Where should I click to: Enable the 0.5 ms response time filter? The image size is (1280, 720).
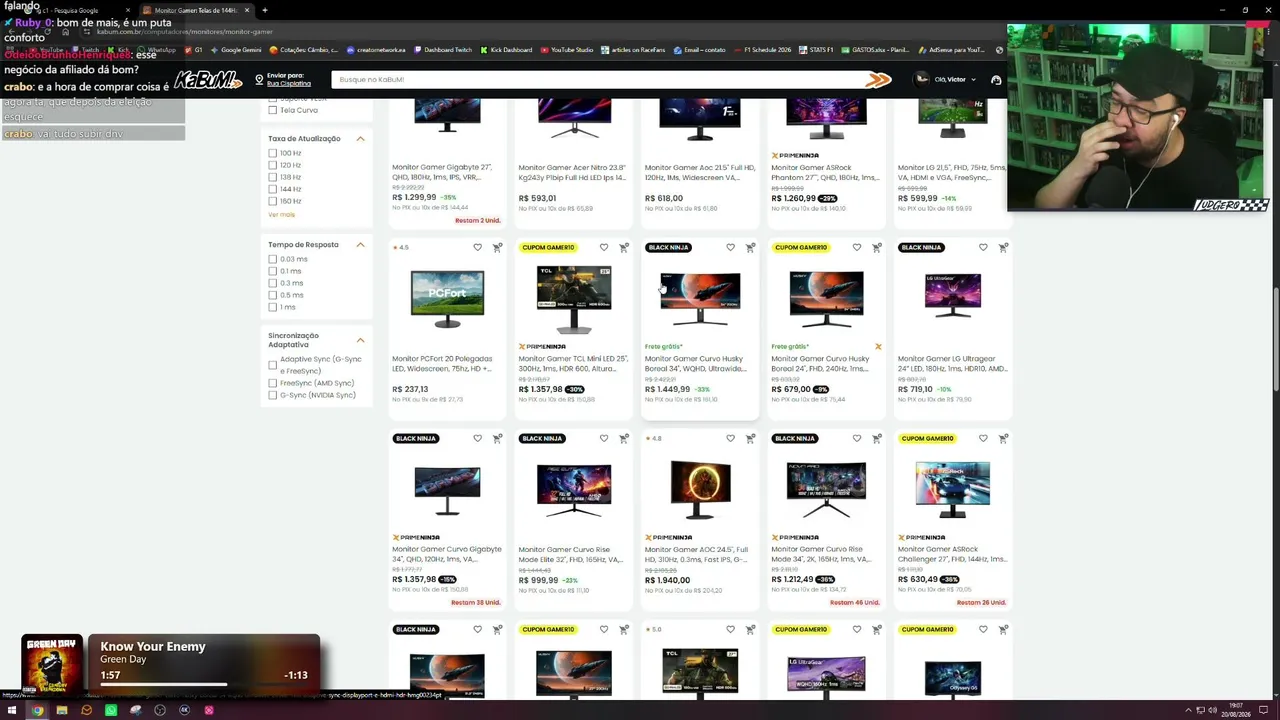point(272,295)
